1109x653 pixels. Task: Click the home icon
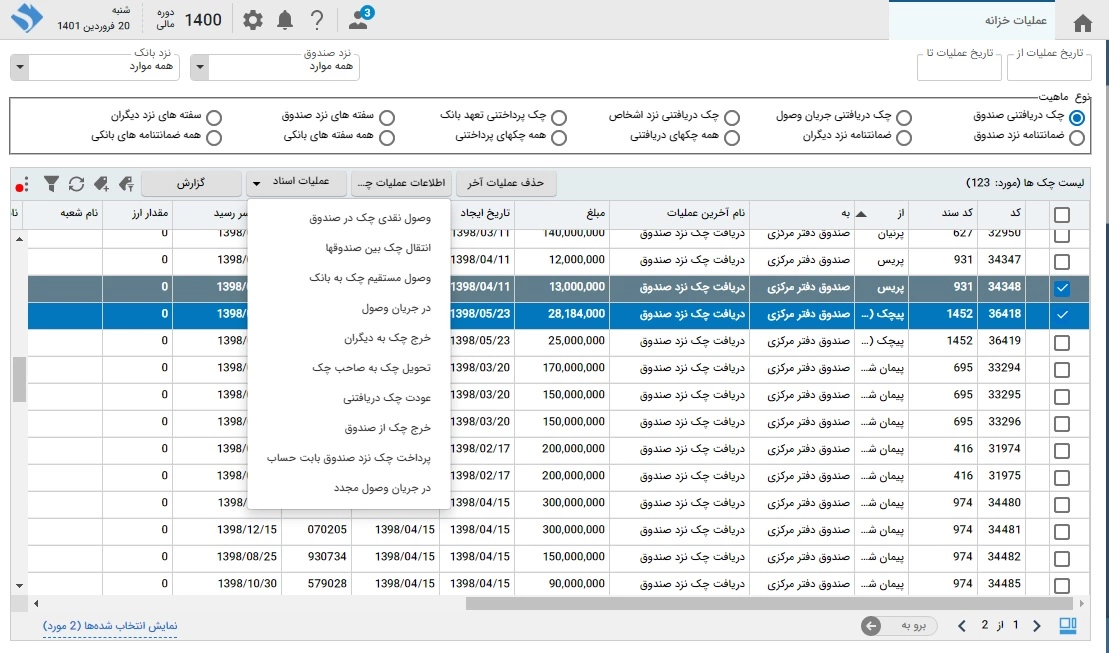click(1082, 23)
